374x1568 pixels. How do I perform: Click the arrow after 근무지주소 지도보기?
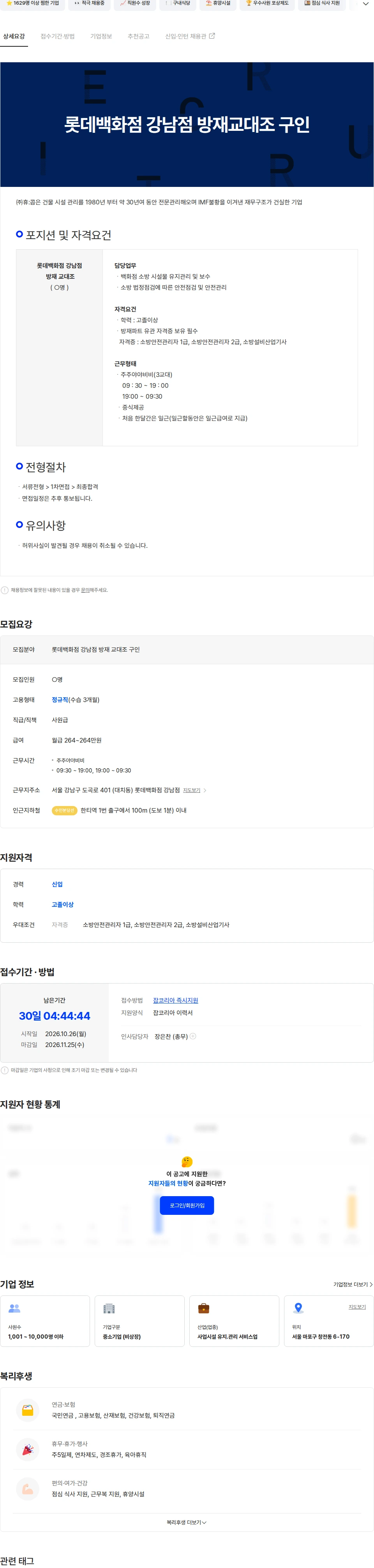pos(205,790)
